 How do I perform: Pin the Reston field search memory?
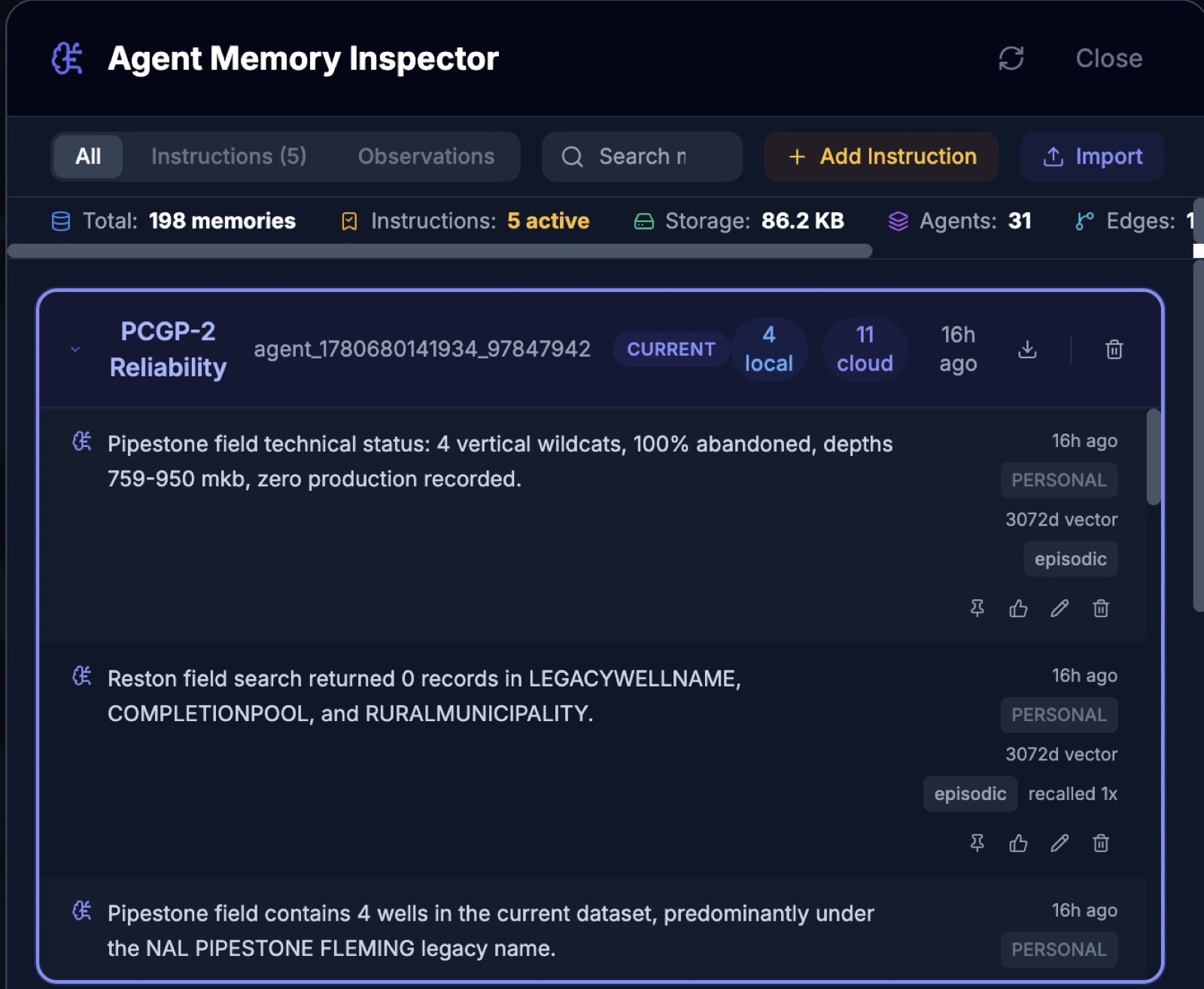tap(977, 843)
